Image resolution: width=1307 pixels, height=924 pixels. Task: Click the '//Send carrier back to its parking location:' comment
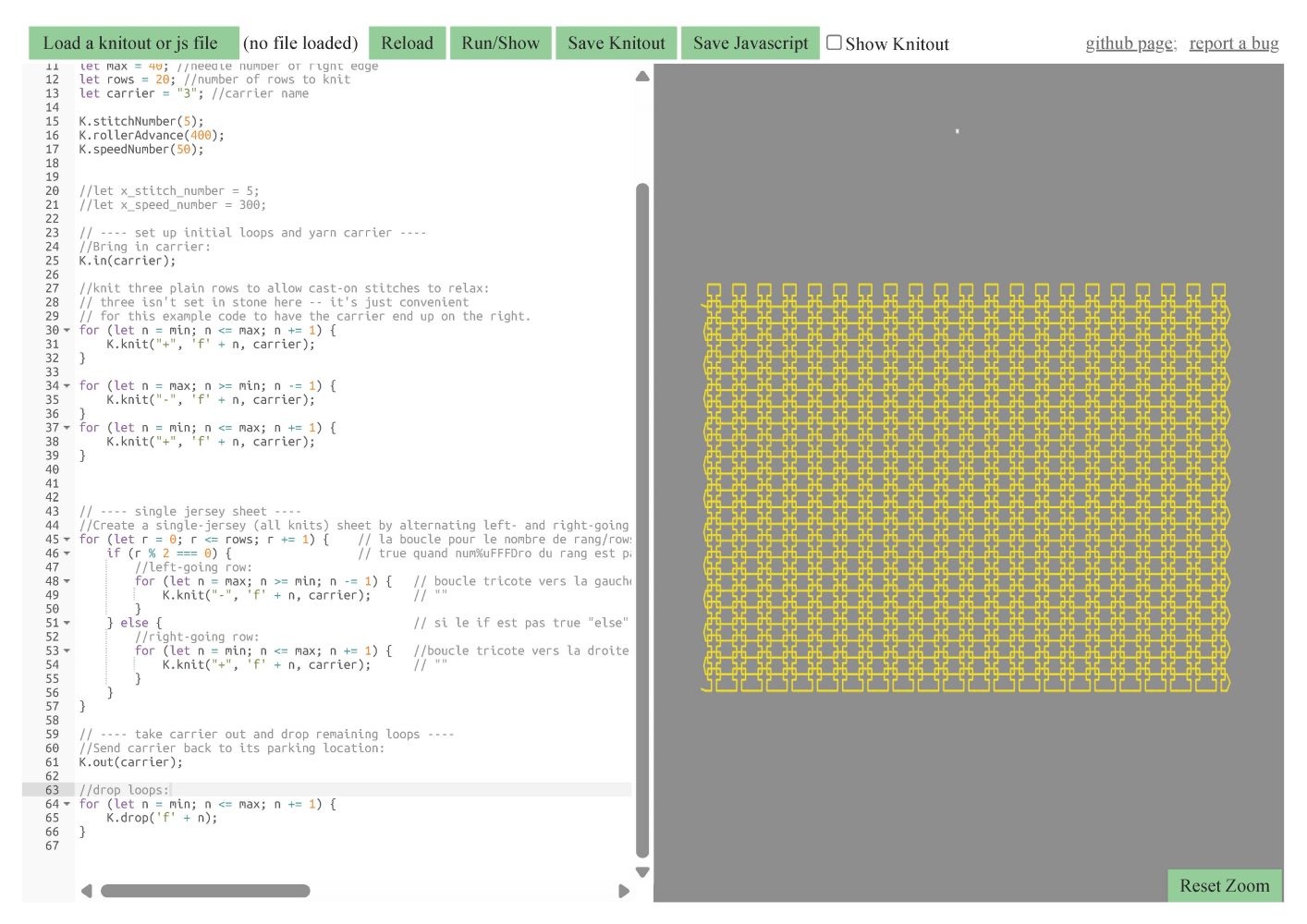pos(231,748)
